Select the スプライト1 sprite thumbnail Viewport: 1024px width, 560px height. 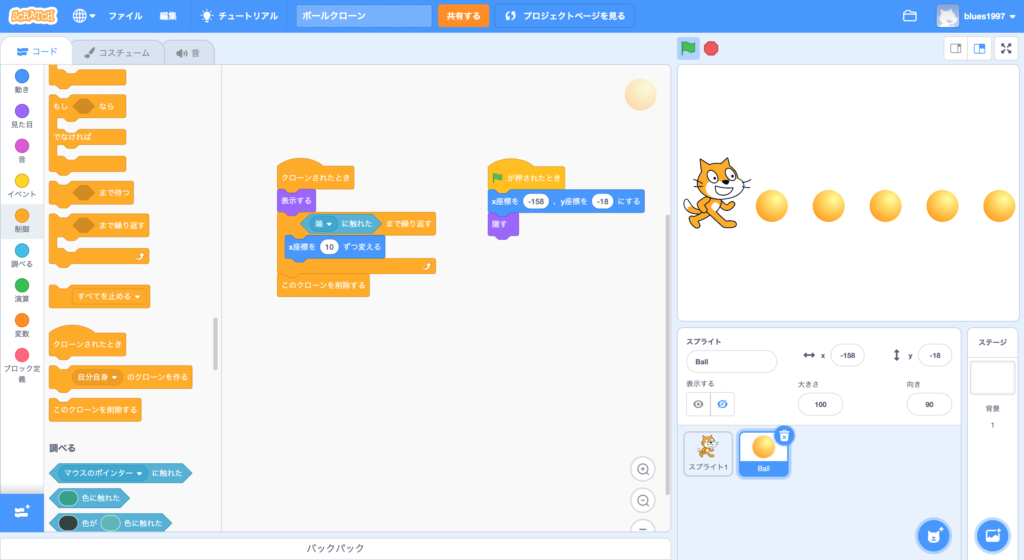[x=708, y=454]
